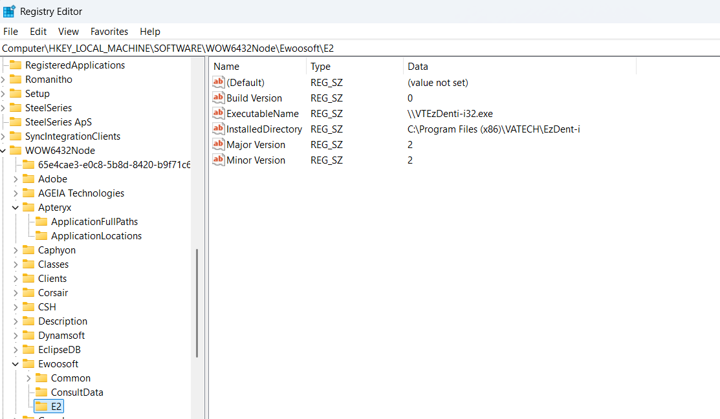Viewport: 720px width, 419px height.
Task: Click the Caphyon folder icon
Action: tap(28, 250)
